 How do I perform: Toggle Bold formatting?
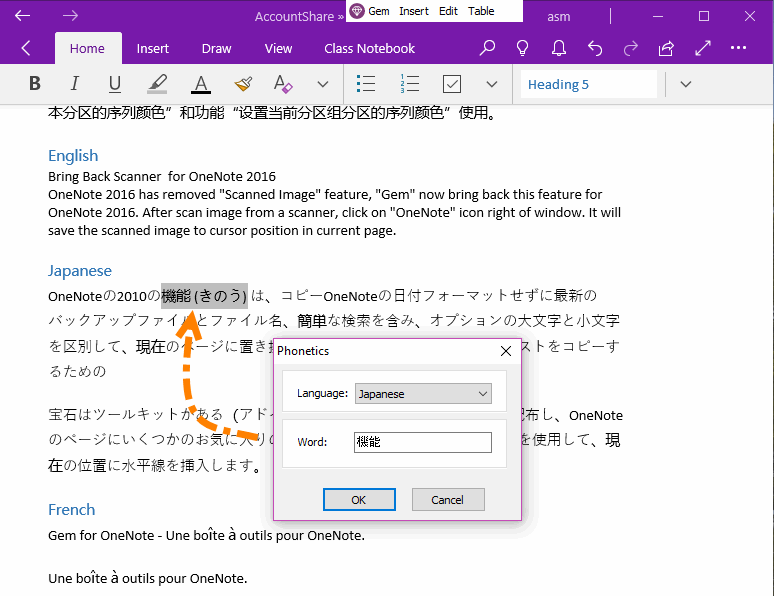coord(35,83)
